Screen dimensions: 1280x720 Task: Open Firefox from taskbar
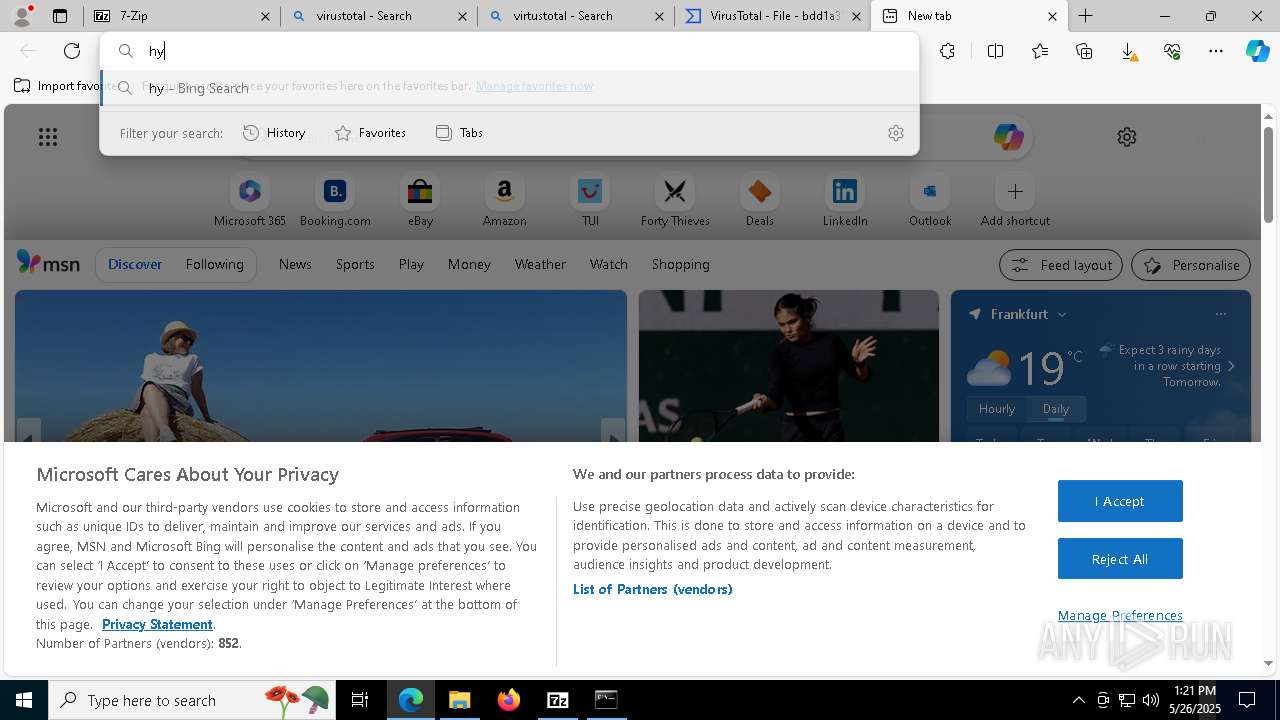click(x=508, y=700)
